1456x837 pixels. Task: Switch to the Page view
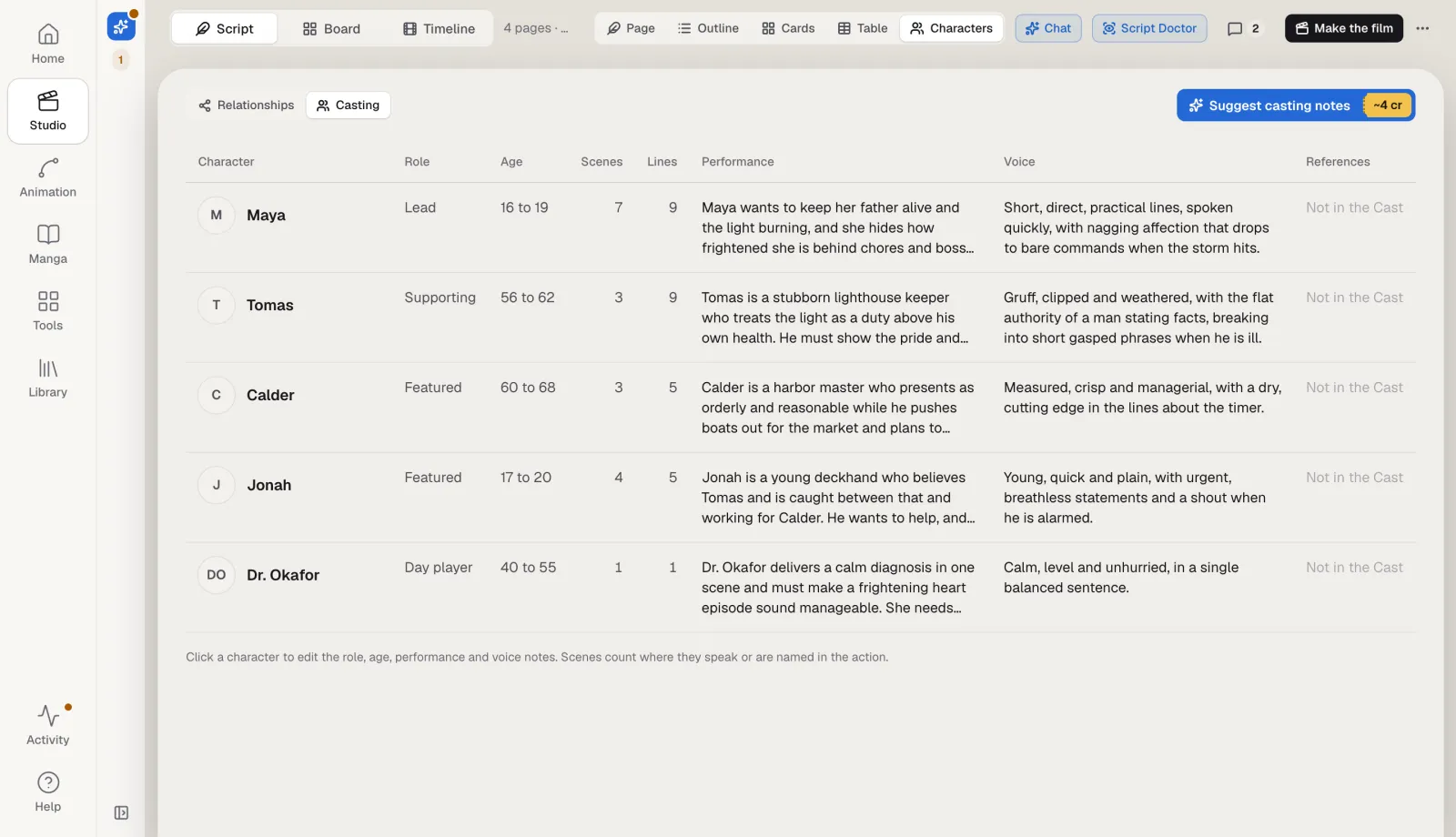click(x=631, y=28)
